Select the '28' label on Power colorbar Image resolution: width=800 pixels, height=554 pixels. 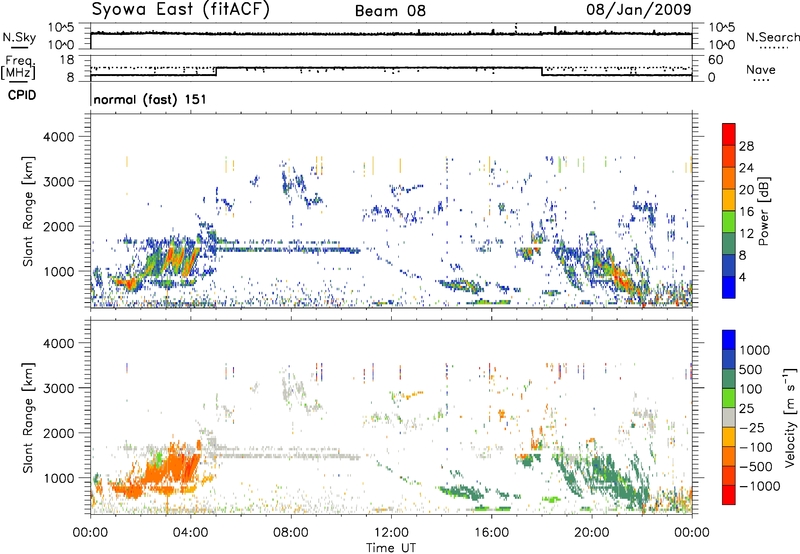coord(746,146)
